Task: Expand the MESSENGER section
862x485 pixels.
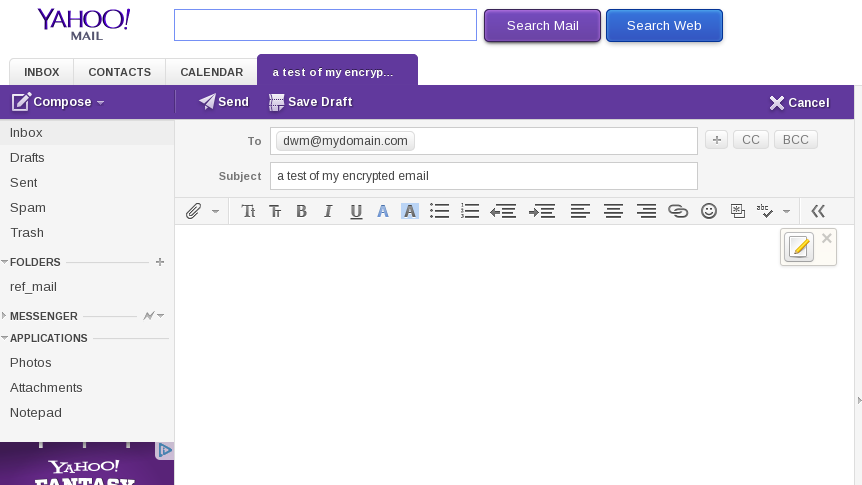Action: click(x=4, y=316)
